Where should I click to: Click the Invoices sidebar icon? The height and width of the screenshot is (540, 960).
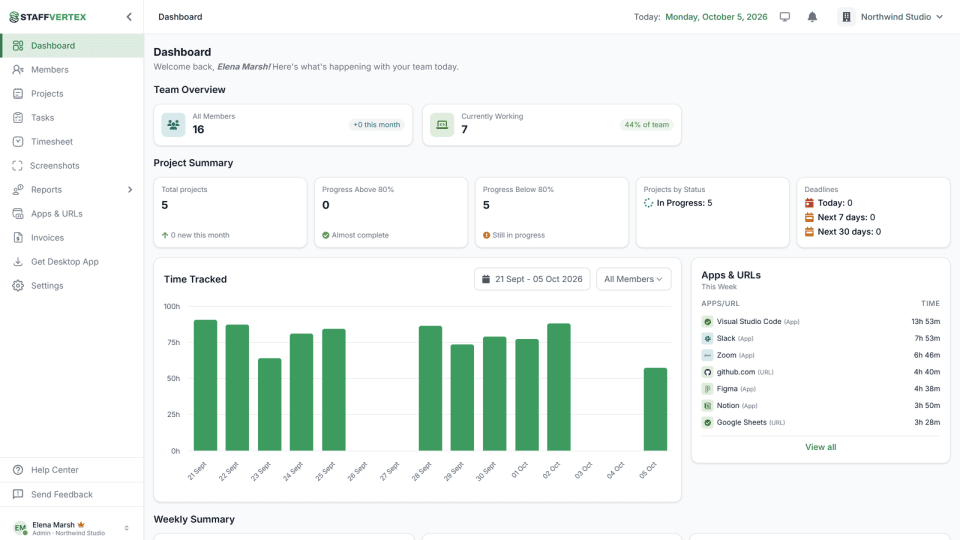click(x=18, y=238)
